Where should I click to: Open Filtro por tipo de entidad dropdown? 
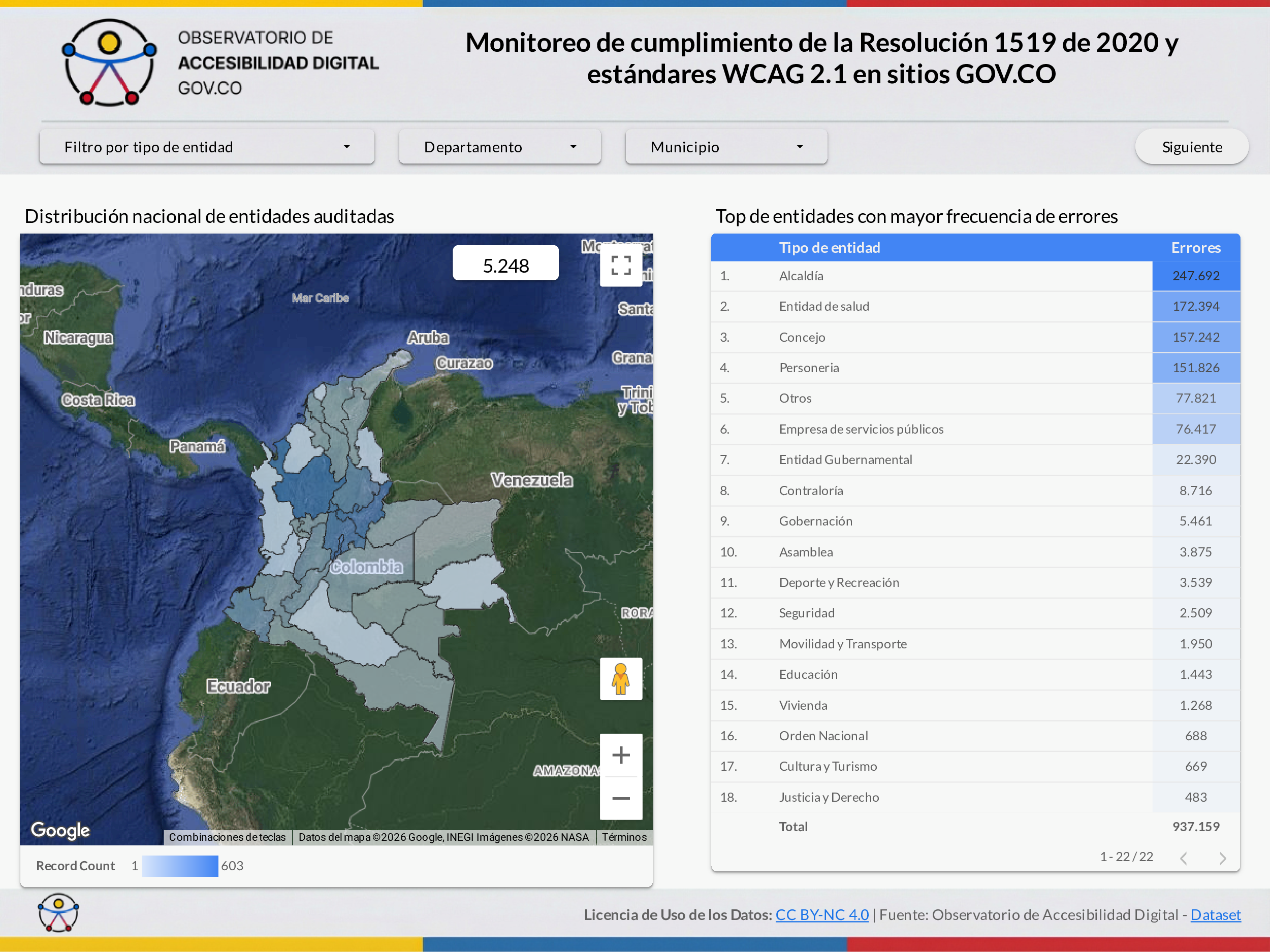pos(207,147)
